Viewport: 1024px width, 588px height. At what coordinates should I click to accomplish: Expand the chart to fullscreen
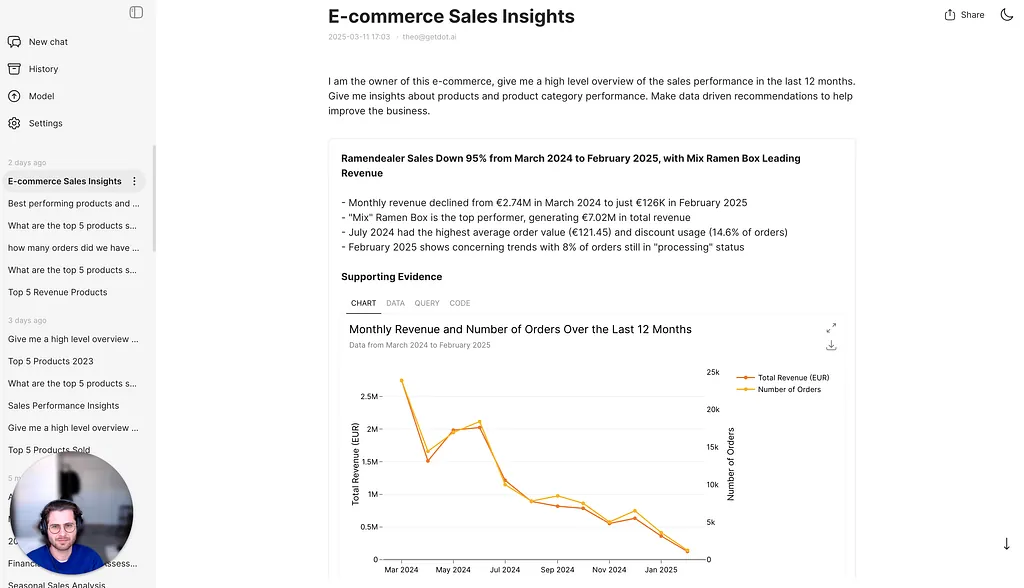point(831,328)
